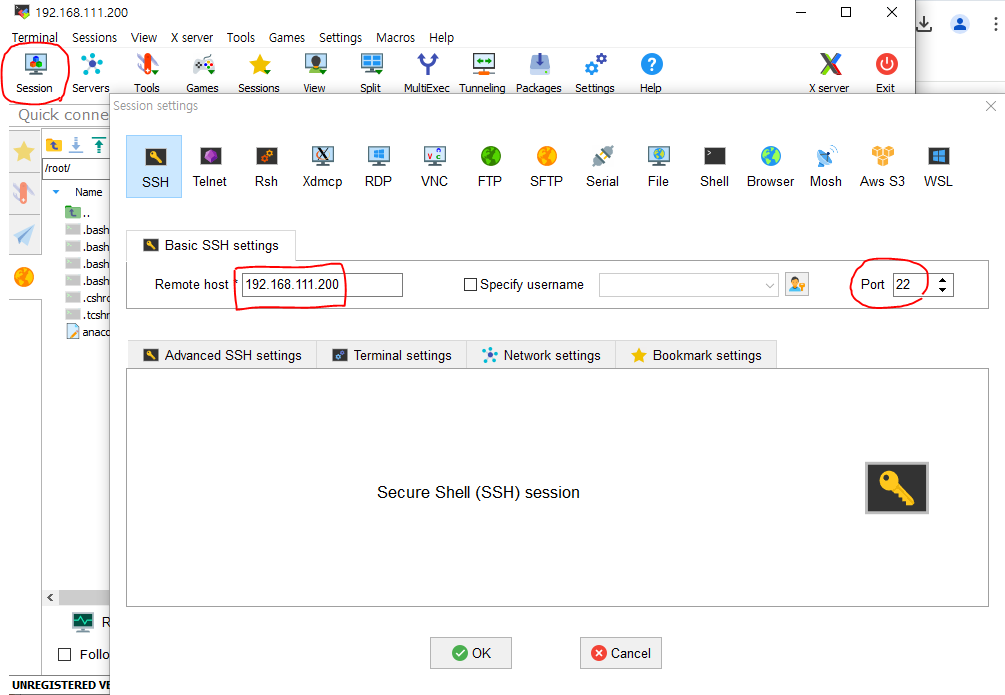Open the Sessions menu in menu bar
The image size is (1005, 695).
(94, 37)
